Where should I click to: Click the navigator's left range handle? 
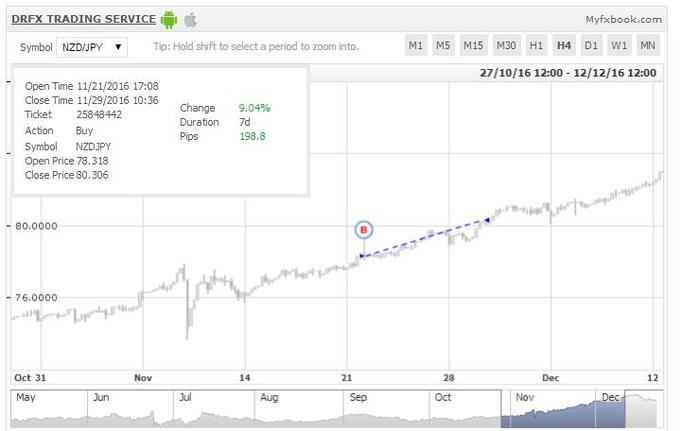pyautogui.click(x=501, y=409)
